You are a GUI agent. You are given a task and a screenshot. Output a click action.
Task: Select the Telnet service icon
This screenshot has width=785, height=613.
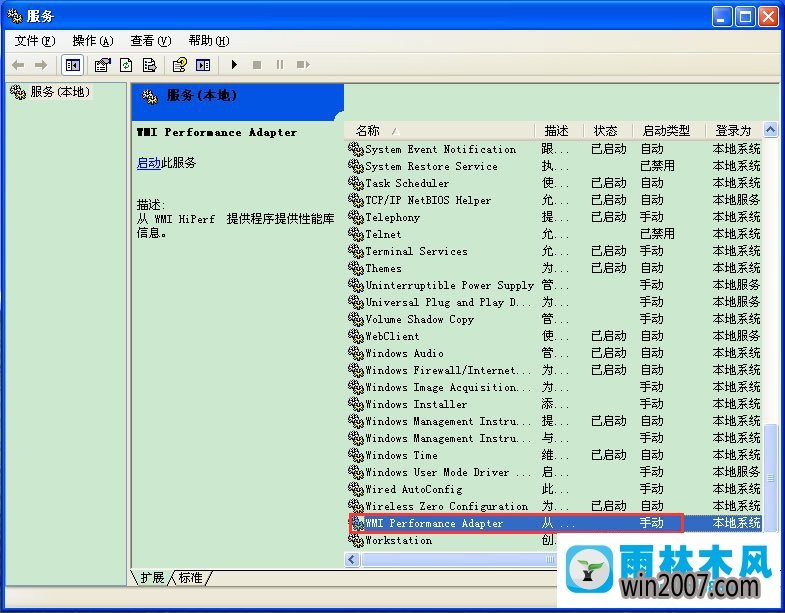coord(355,234)
